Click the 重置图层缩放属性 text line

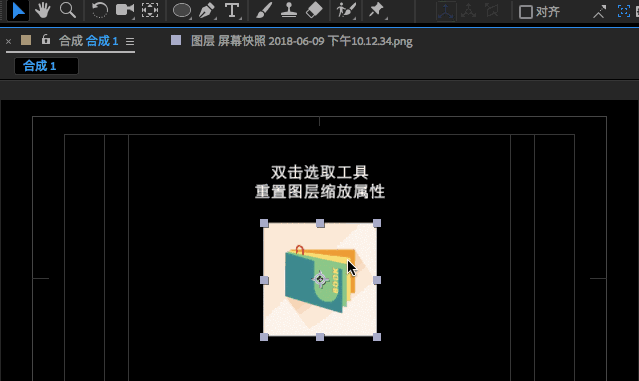pyautogui.click(x=320, y=192)
